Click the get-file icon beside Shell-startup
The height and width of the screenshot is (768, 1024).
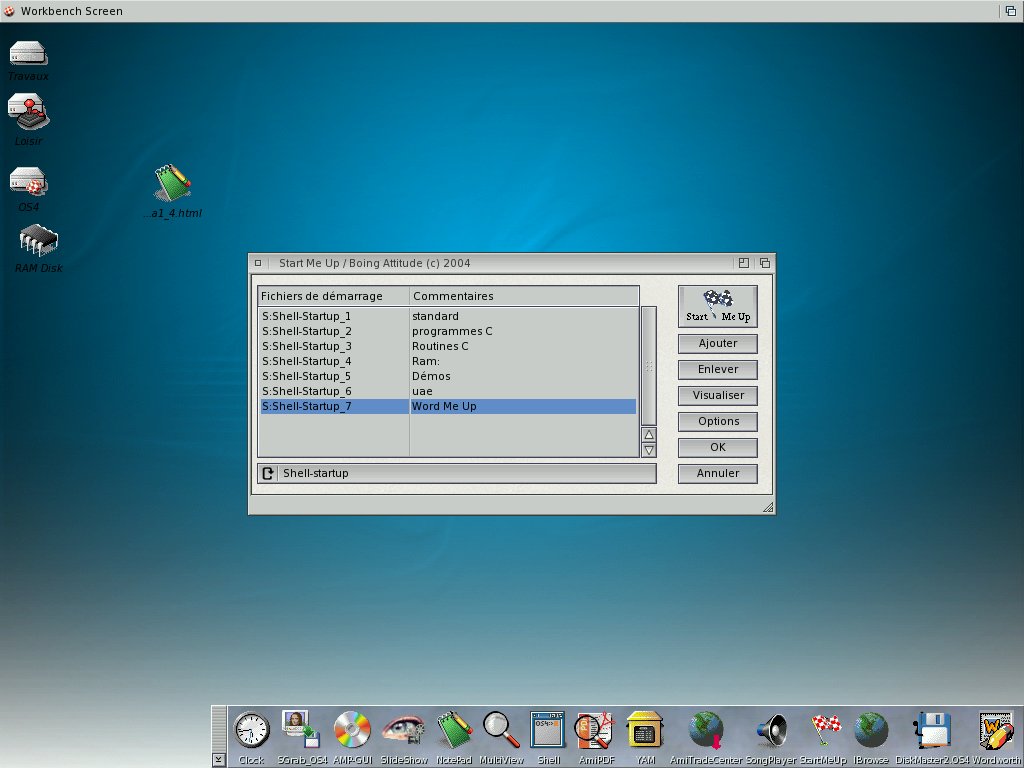coord(268,473)
